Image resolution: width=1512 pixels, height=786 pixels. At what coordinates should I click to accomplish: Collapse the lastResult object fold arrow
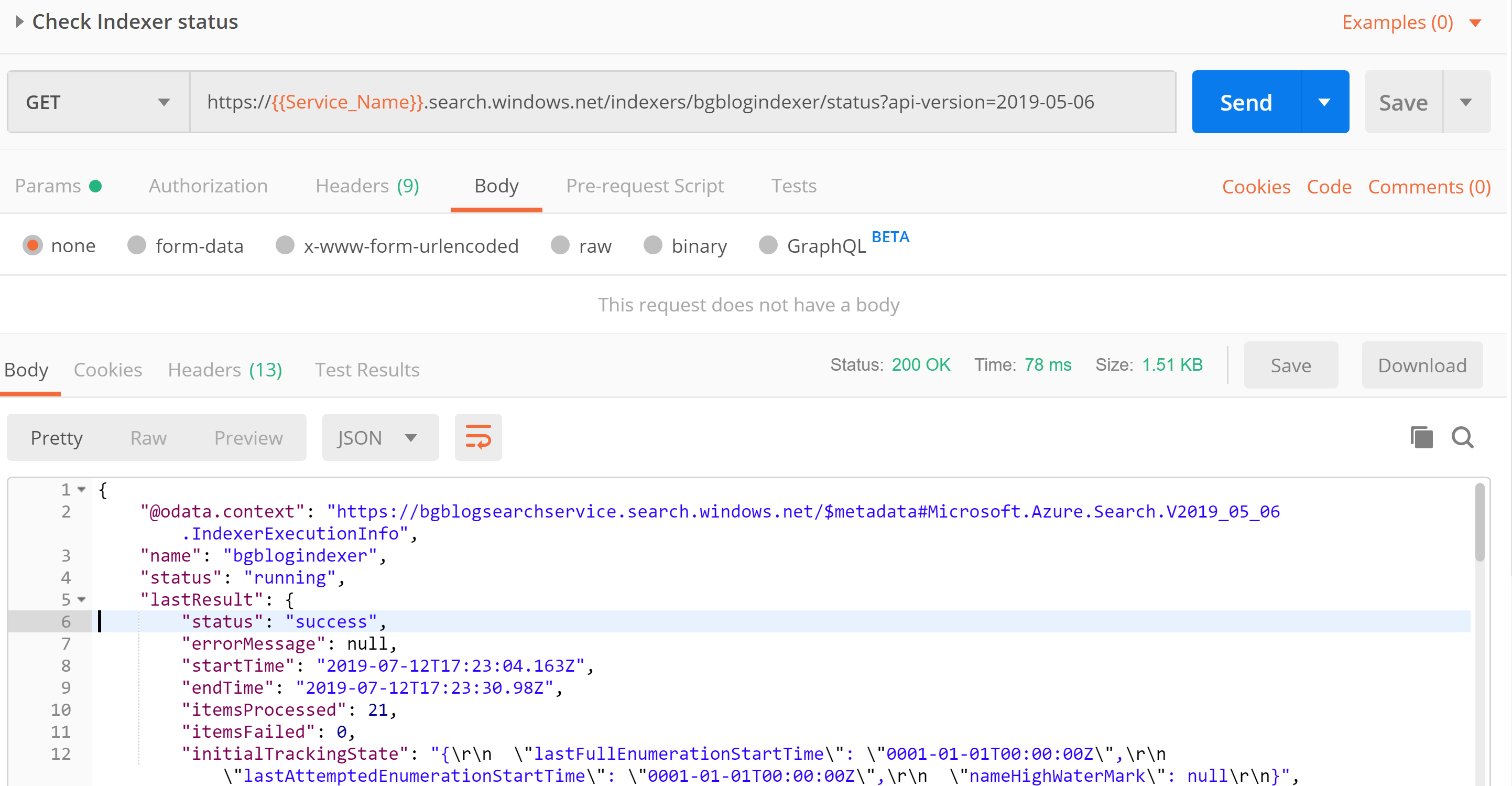coord(82,600)
